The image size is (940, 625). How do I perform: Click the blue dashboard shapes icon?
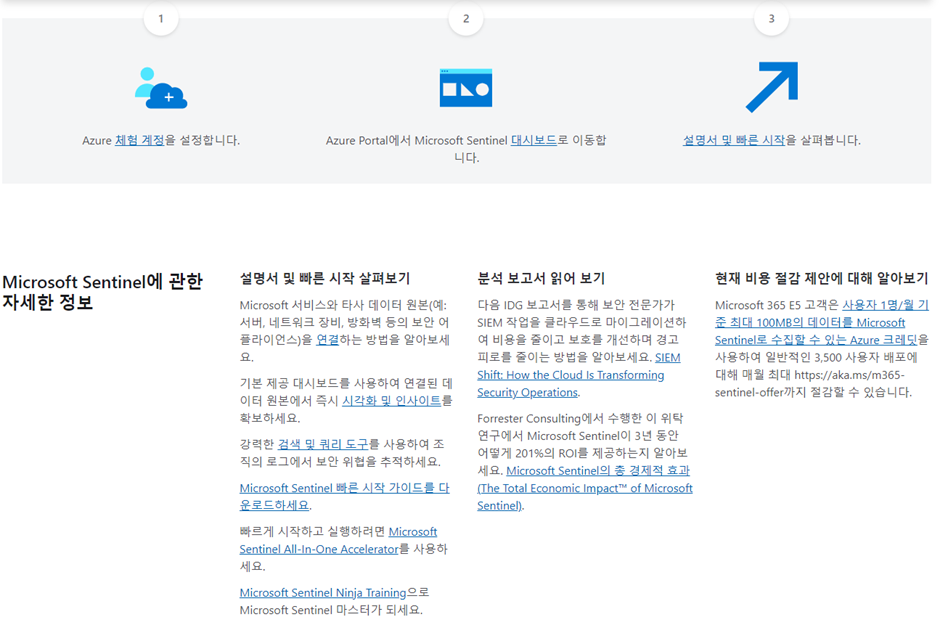[x=466, y=88]
